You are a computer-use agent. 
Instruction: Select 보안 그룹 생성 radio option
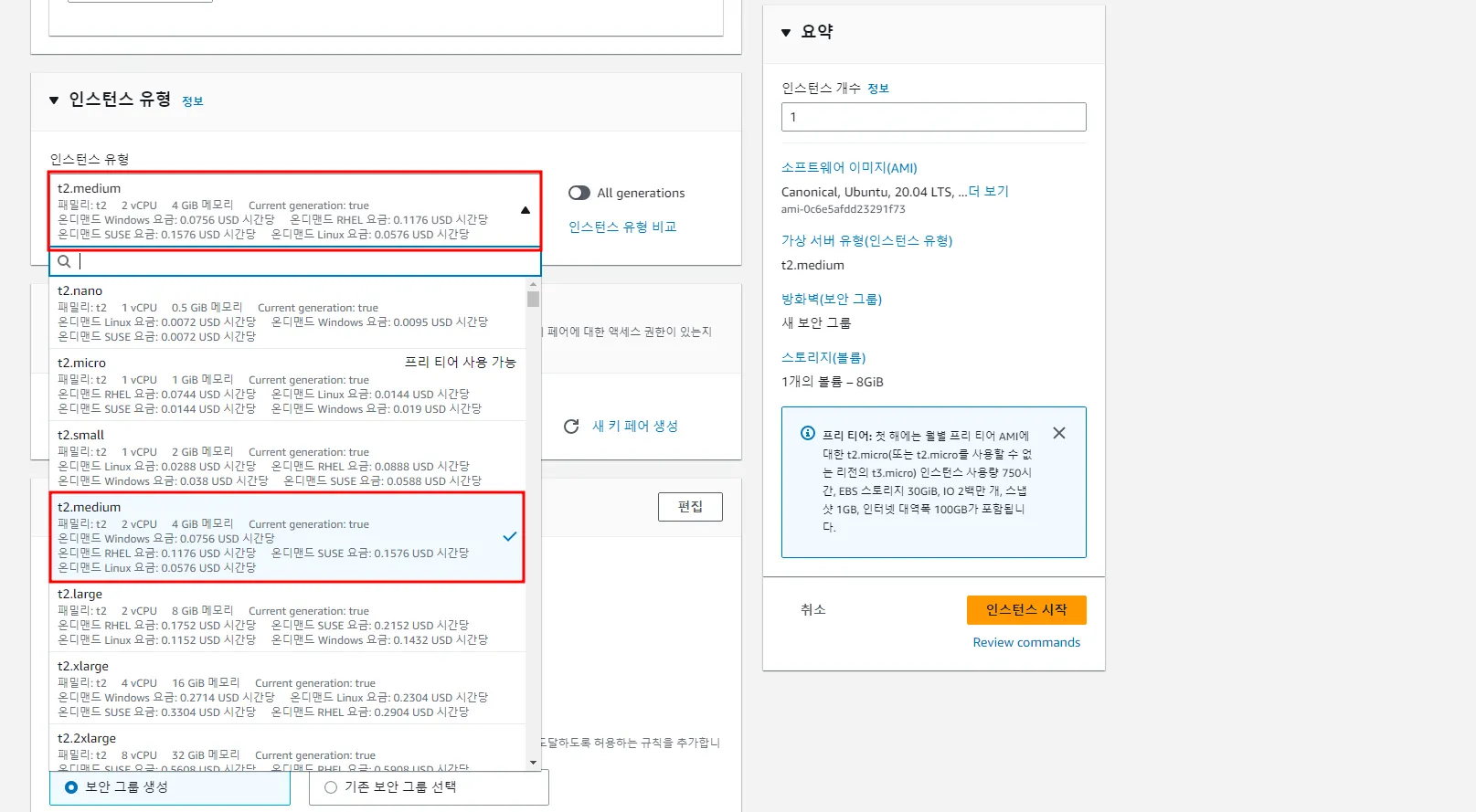coord(71,787)
